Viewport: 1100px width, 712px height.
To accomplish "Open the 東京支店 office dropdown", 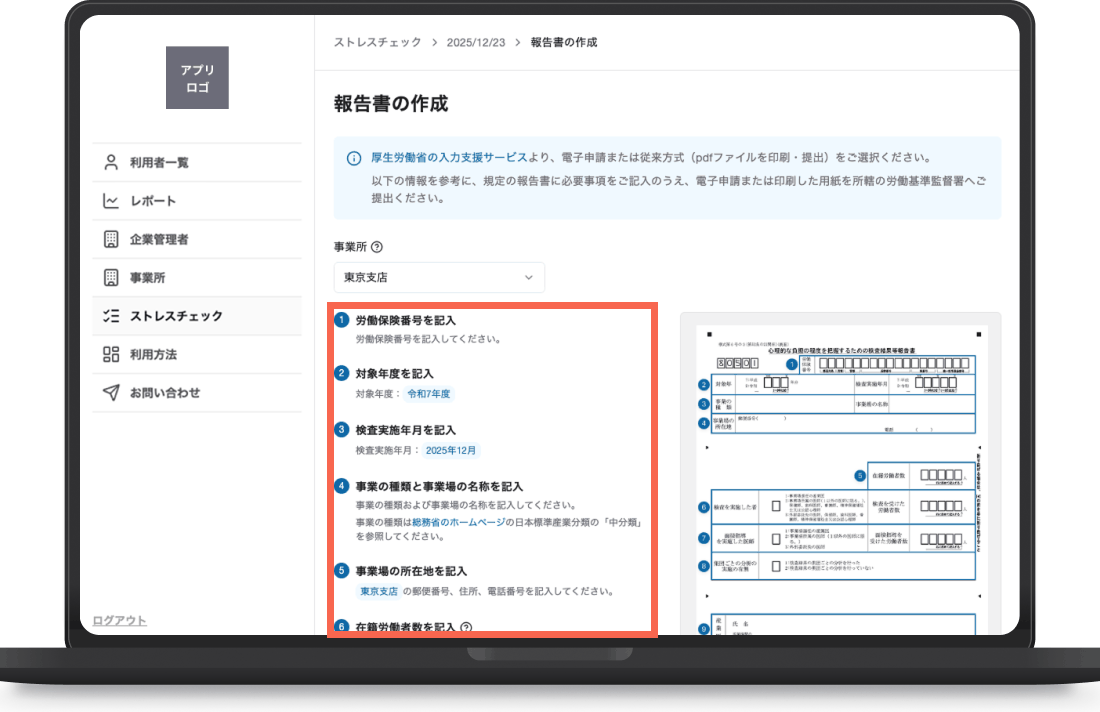I will [x=439, y=278].
